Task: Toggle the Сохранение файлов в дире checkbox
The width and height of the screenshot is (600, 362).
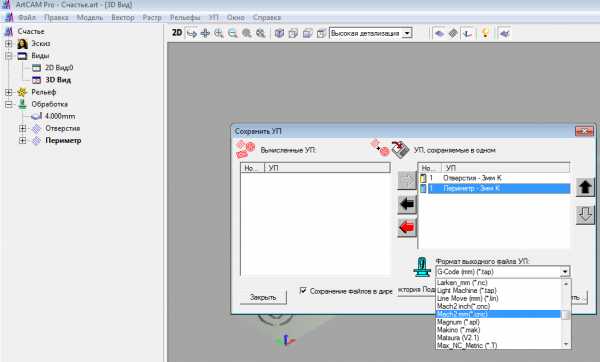Action: 303,291
